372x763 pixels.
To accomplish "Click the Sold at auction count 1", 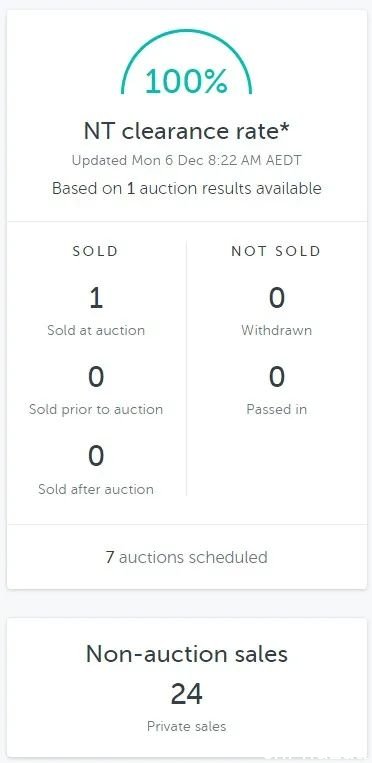I will pyautogui.click(x=96, y=298).
